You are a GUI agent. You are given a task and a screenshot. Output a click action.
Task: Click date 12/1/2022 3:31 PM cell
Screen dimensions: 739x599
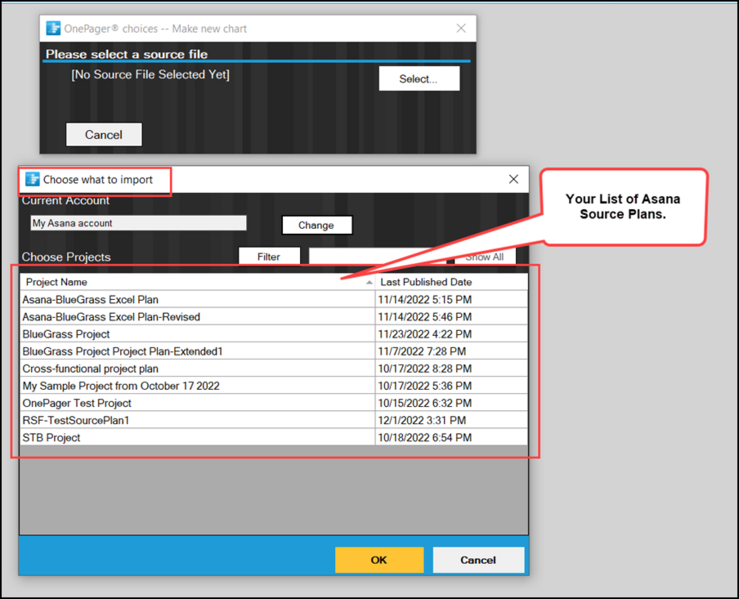point(452,420)
